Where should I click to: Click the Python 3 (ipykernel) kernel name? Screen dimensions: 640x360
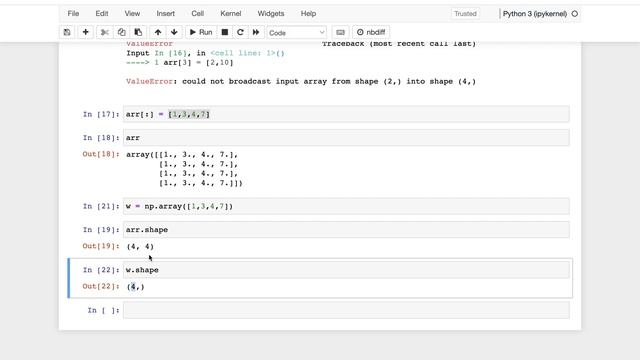pos(535,13)
